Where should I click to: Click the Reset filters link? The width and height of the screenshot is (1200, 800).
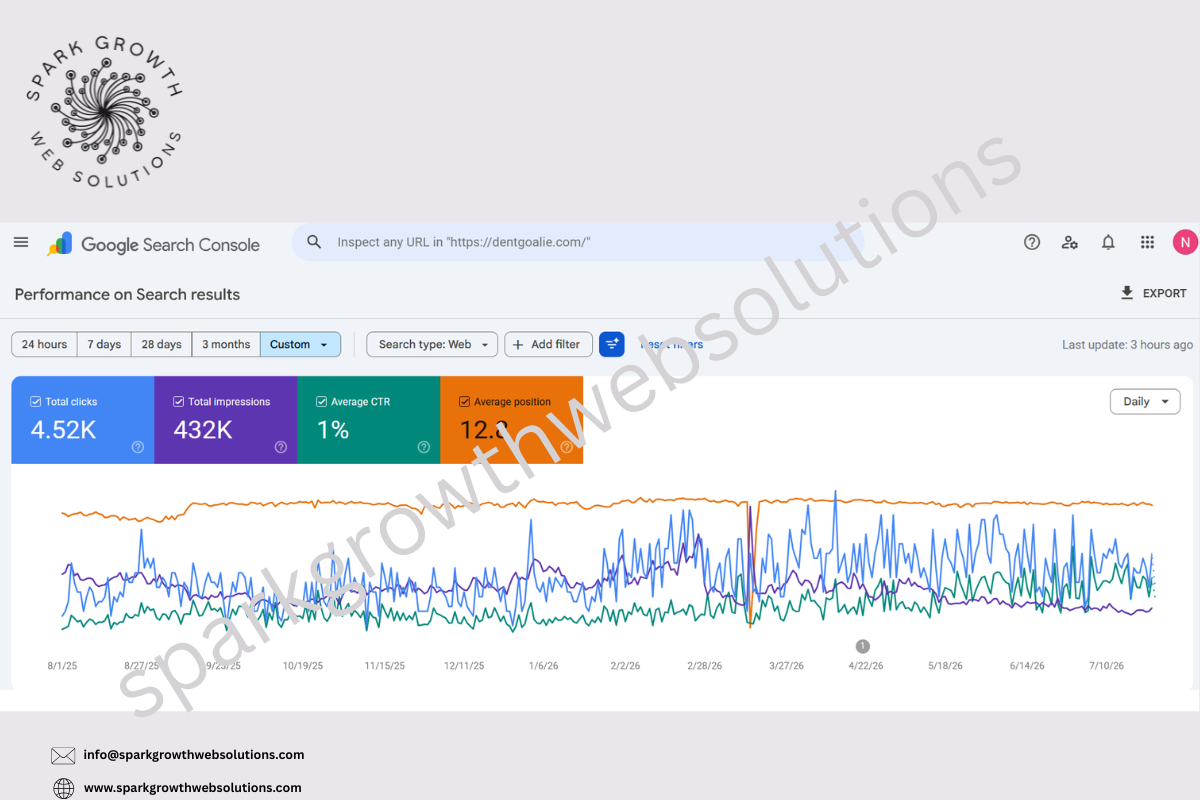671,344
